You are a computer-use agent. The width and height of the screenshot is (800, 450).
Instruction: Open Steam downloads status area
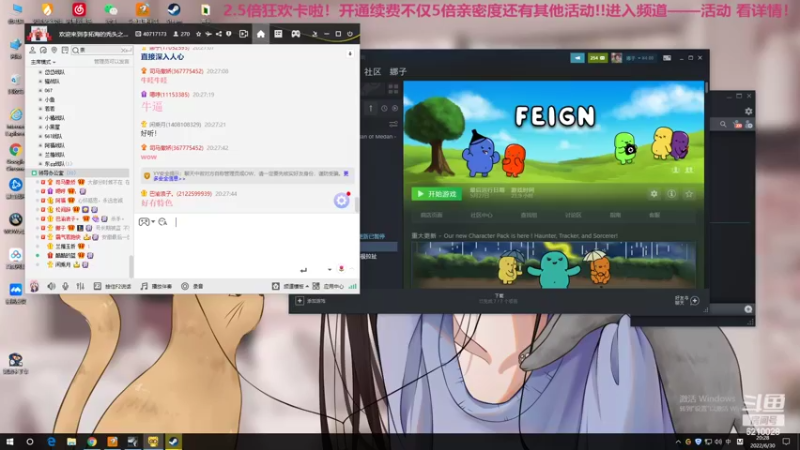(498, 299)
